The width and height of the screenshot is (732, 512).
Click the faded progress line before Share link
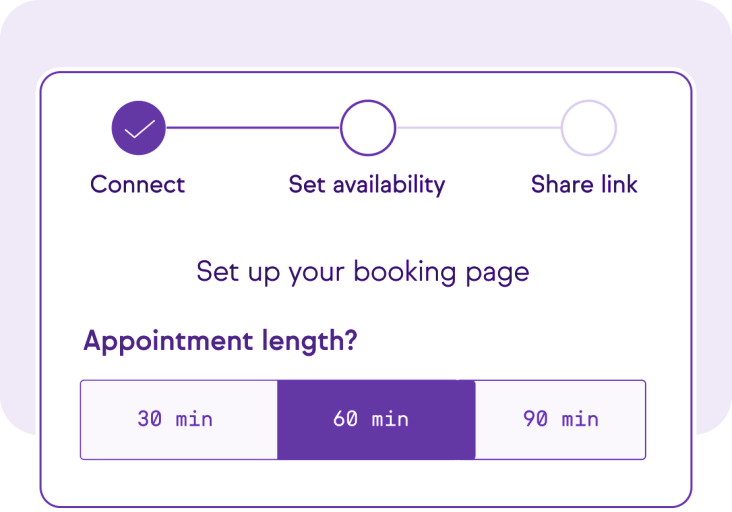click(479, 127)
